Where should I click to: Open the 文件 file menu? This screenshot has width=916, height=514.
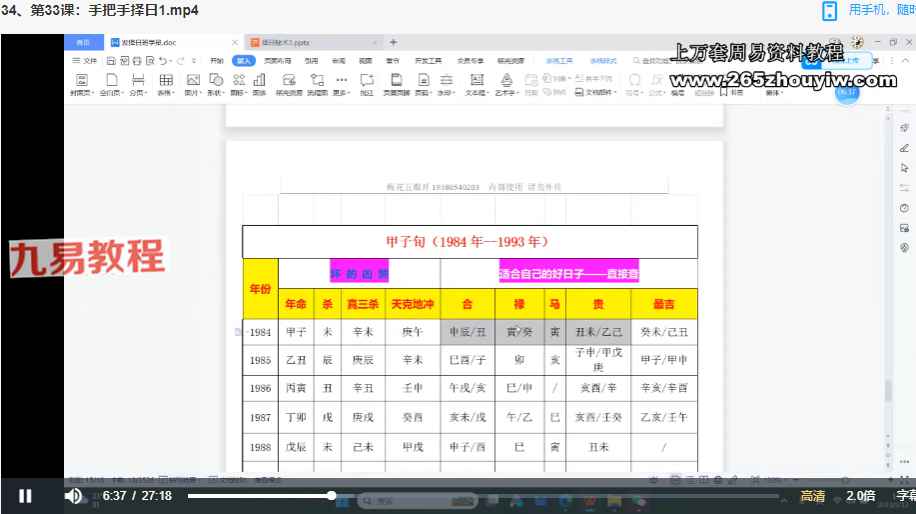pos(85,61)
